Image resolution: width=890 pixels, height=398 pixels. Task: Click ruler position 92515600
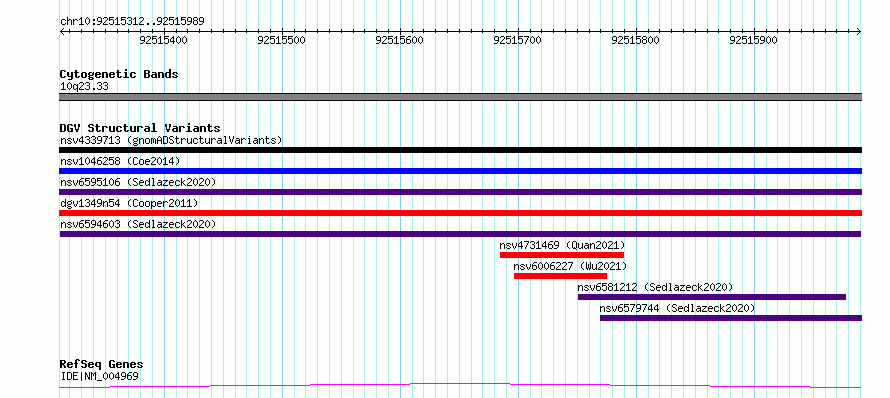[400, 40]
